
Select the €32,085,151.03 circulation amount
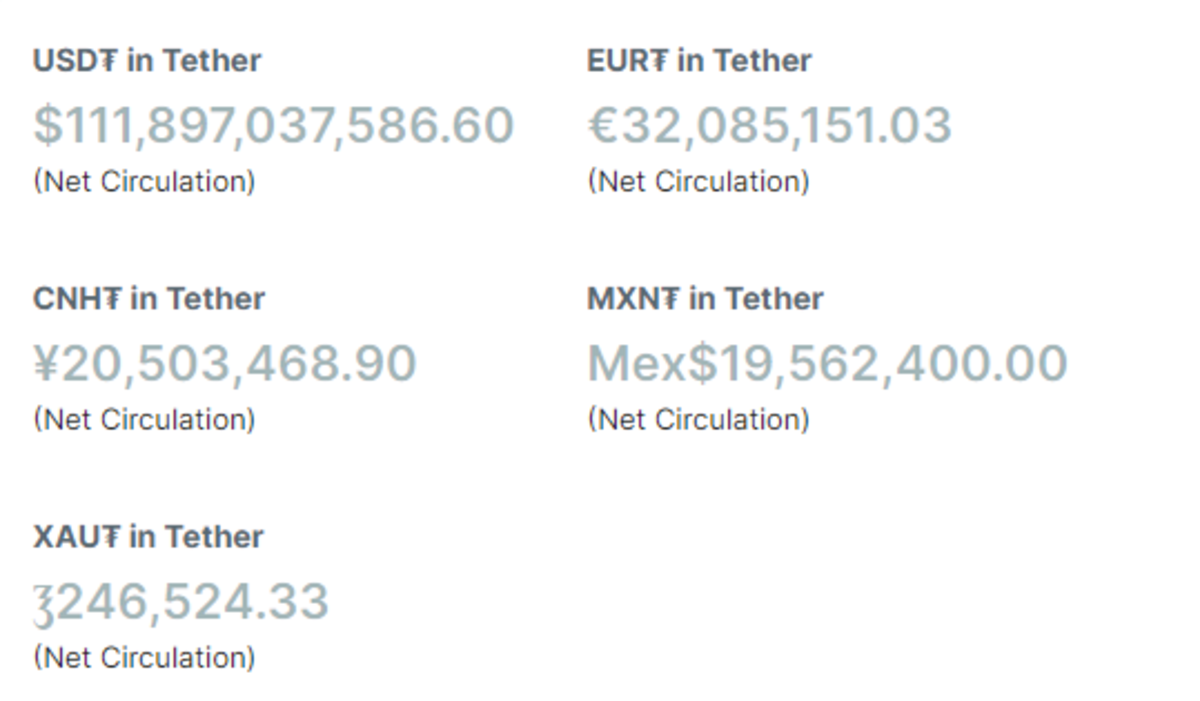tap(770, 125)
